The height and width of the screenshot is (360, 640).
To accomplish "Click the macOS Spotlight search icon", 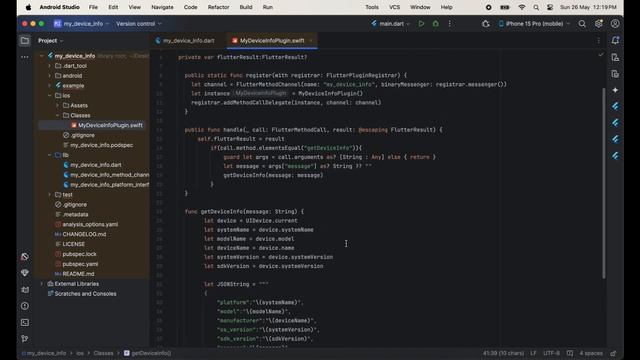I will [536, 7].
